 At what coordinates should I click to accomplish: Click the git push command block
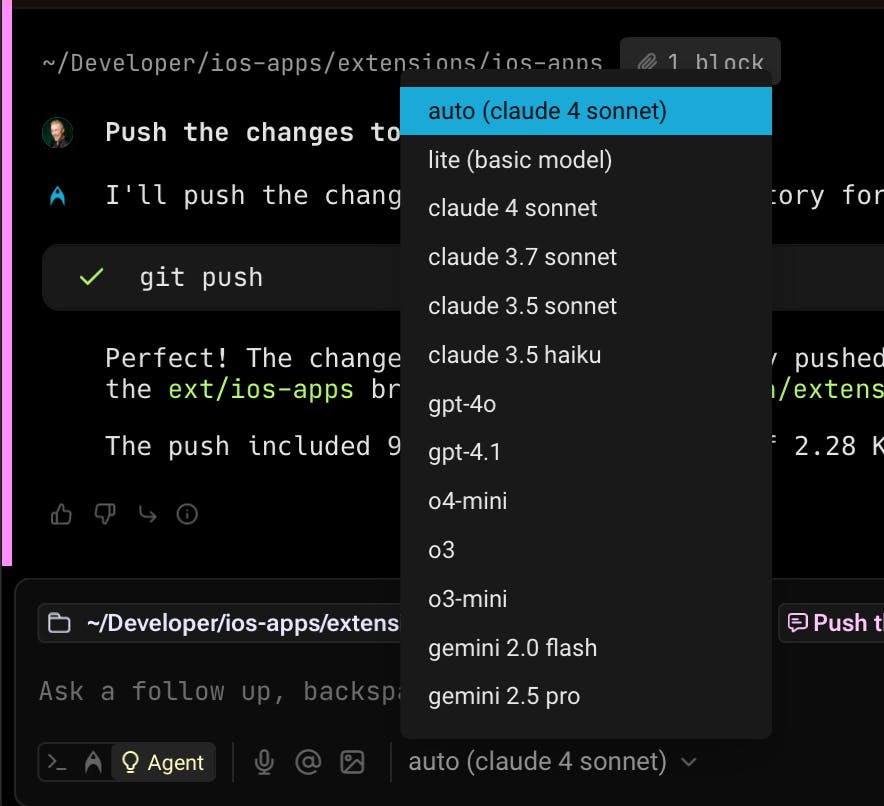(222, 277)
